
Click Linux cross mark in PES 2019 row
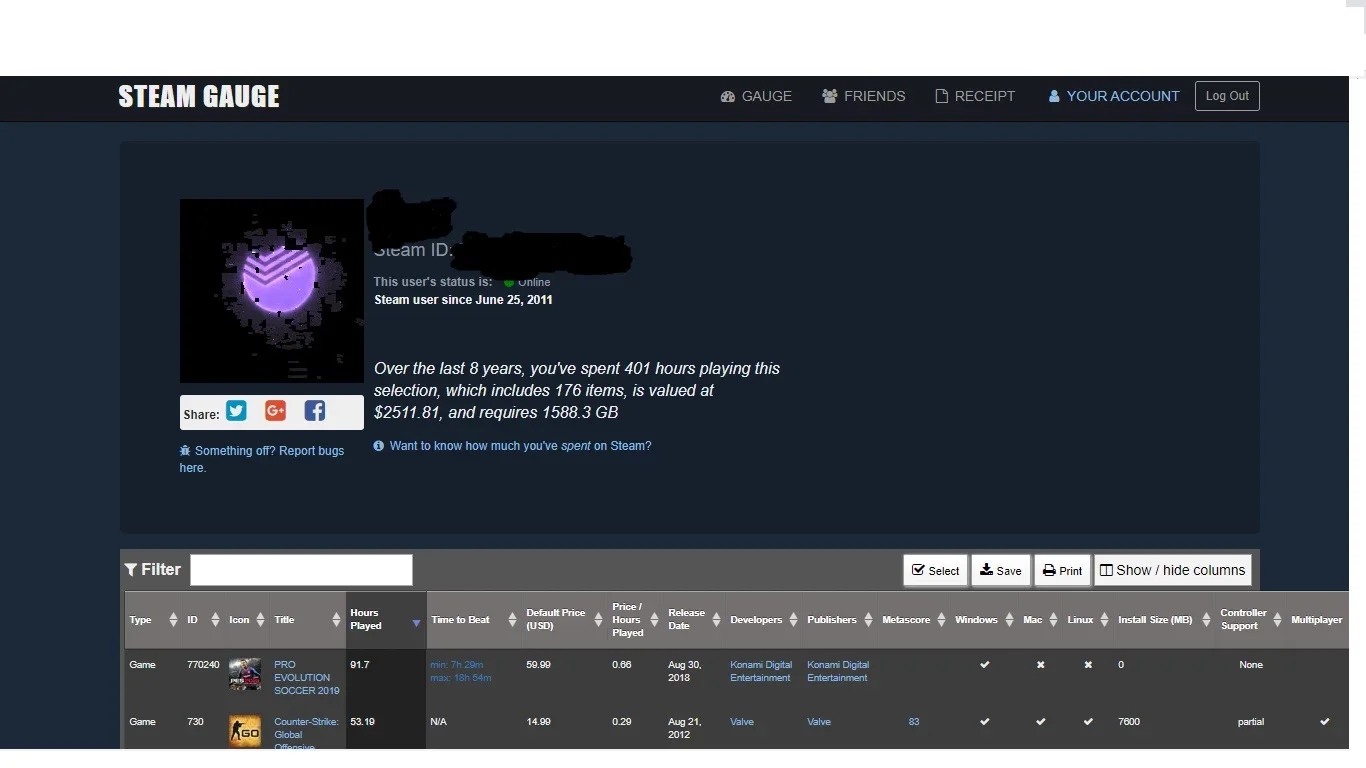(1088, 665)
